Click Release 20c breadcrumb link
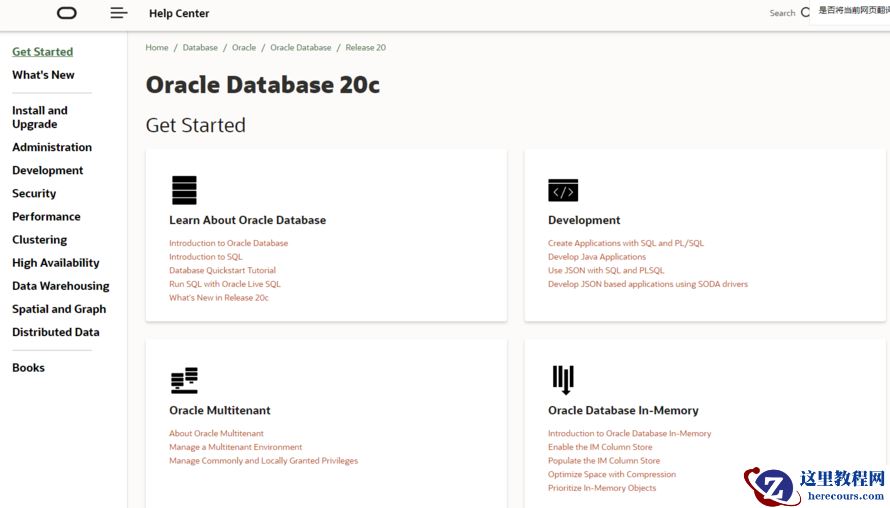Viewport: 890px width, 508px height. click(x=366, y=47)
